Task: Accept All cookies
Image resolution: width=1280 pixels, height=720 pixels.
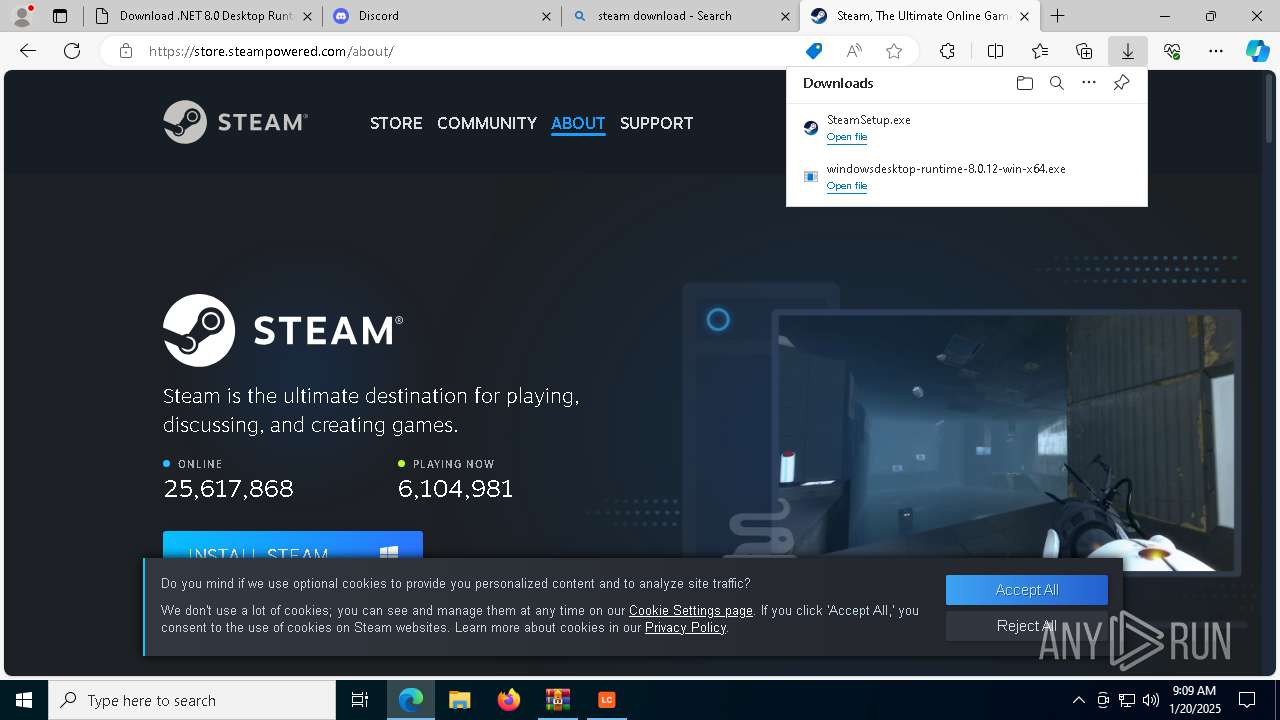Action: point(1027,590)
